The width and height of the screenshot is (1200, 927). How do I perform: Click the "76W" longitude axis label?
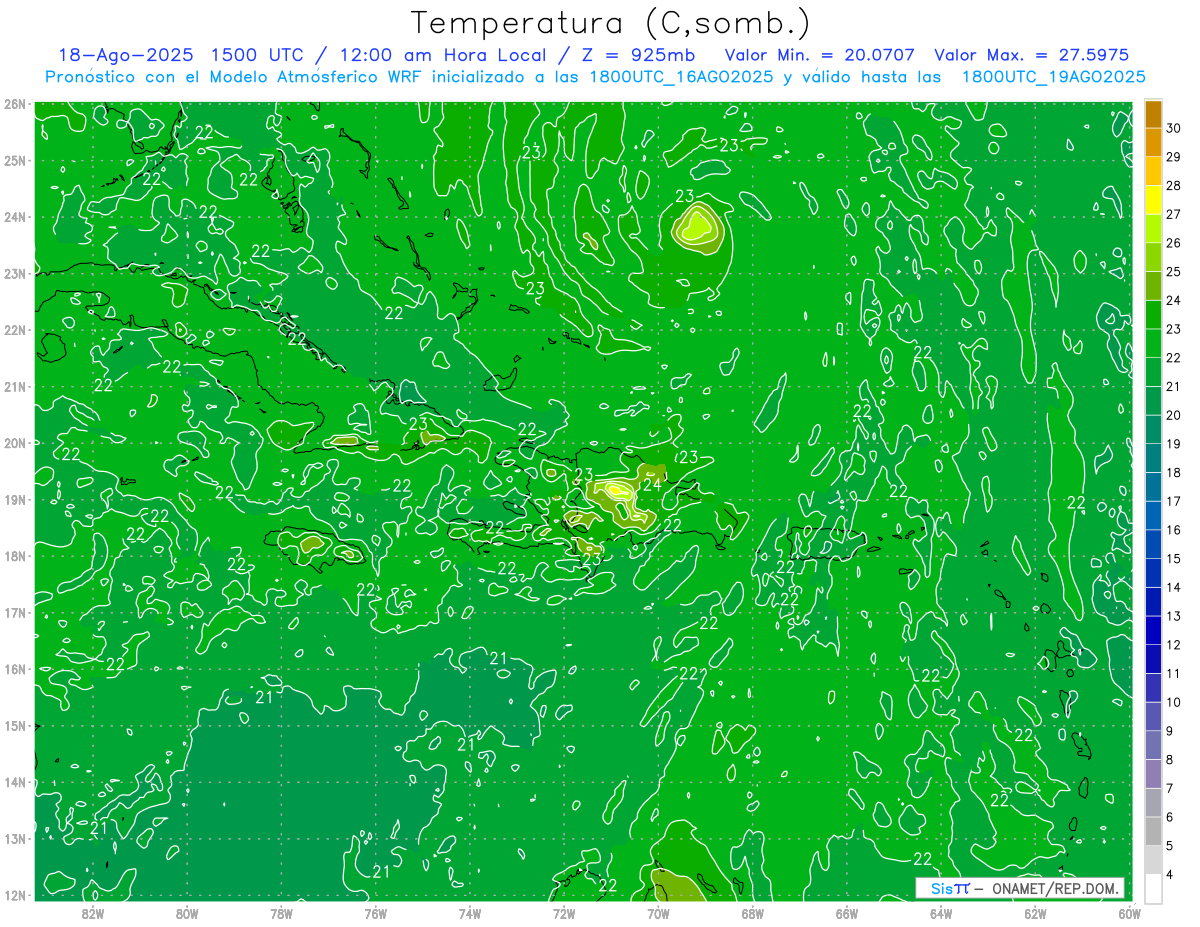click(375, 913)
